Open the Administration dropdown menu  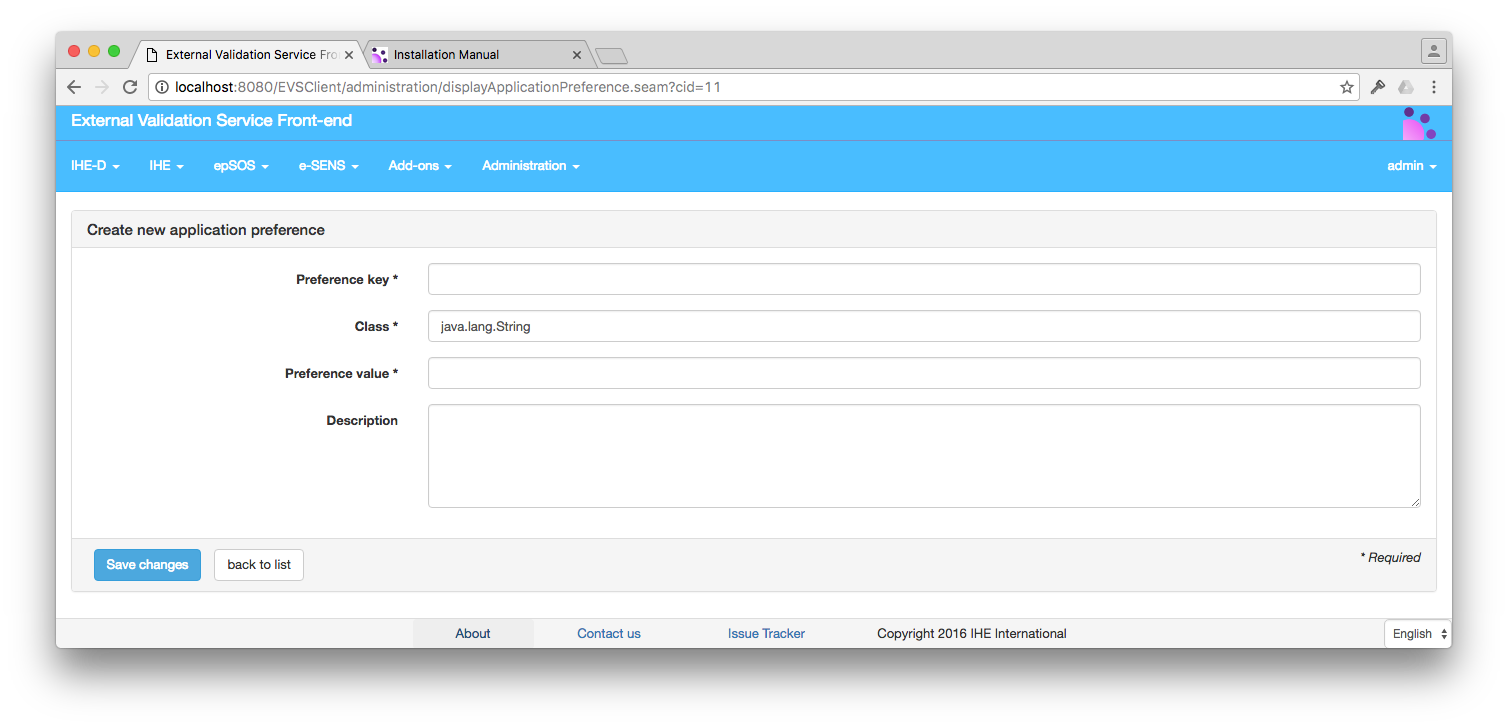coord(529,165)
